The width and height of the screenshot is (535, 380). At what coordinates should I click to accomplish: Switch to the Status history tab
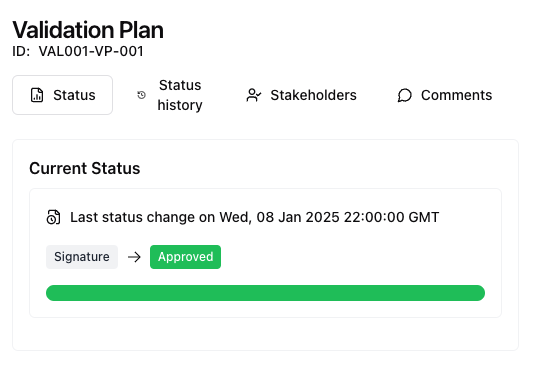point(170,95)
